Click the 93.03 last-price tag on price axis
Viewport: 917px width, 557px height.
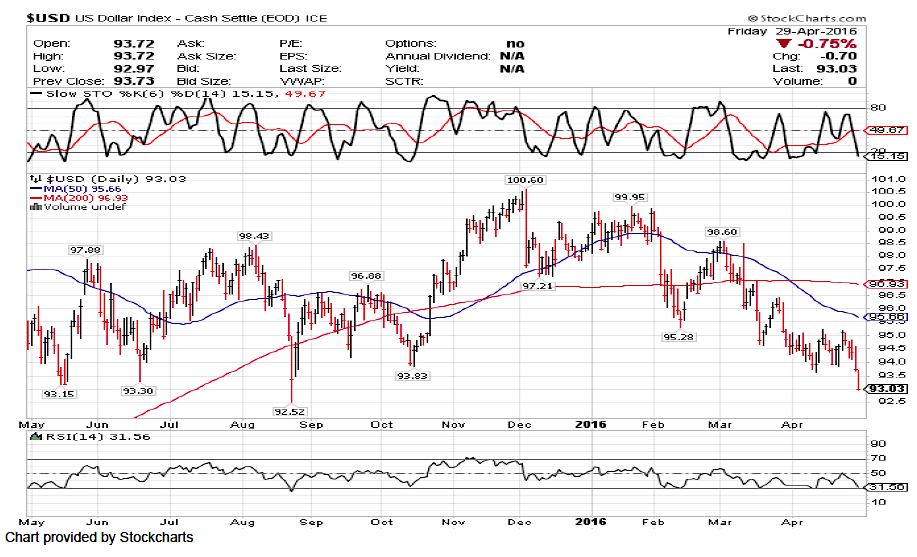[887, 389]
